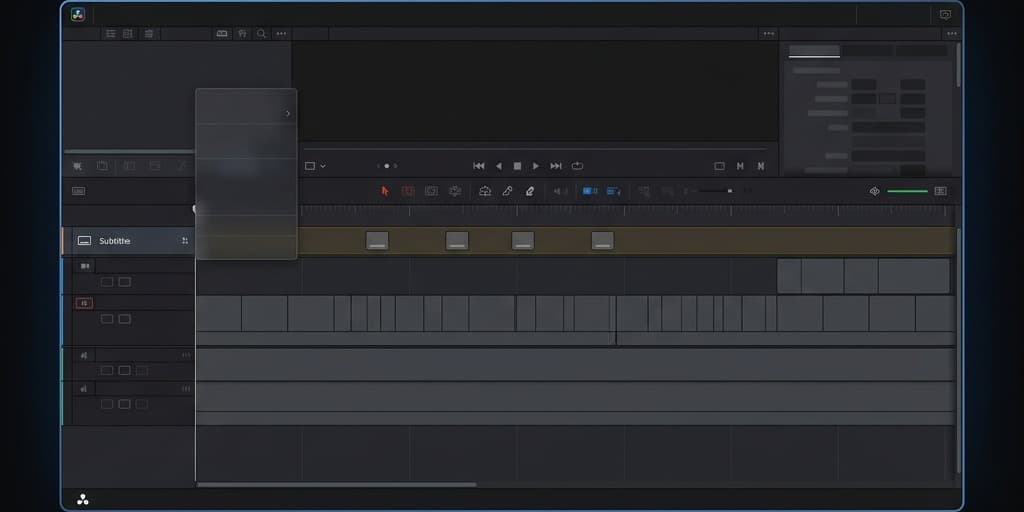Viewport: 1024px width, 512px height.
Task: Switch media pool to thumbnail grid view
Action: pos(128,33)
